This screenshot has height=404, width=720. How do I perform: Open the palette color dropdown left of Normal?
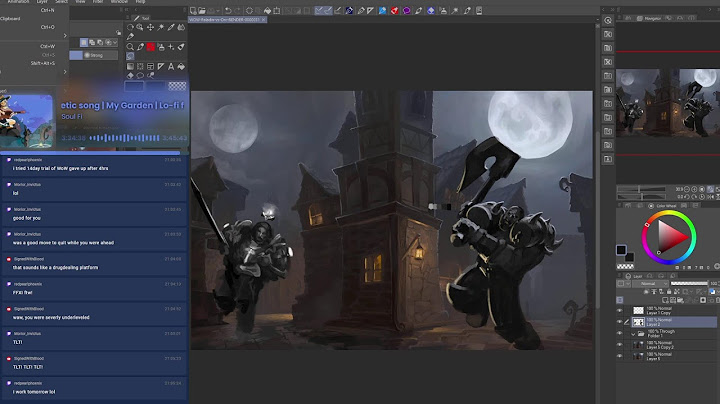pyautogui.click(x=623, y=284)
